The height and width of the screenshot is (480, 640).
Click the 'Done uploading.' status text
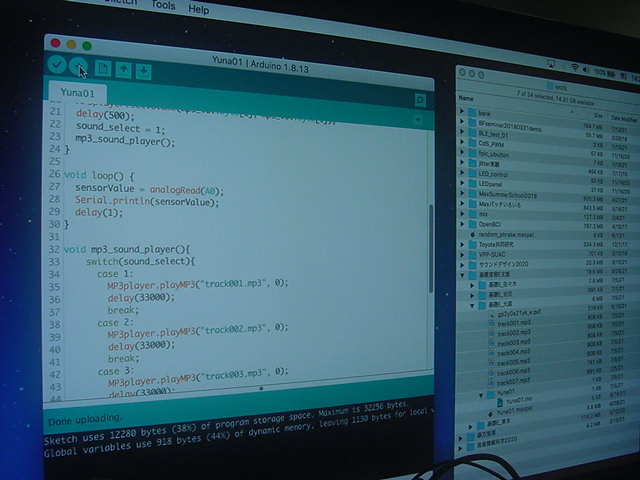pyautogui.click(x=84, y=420)
